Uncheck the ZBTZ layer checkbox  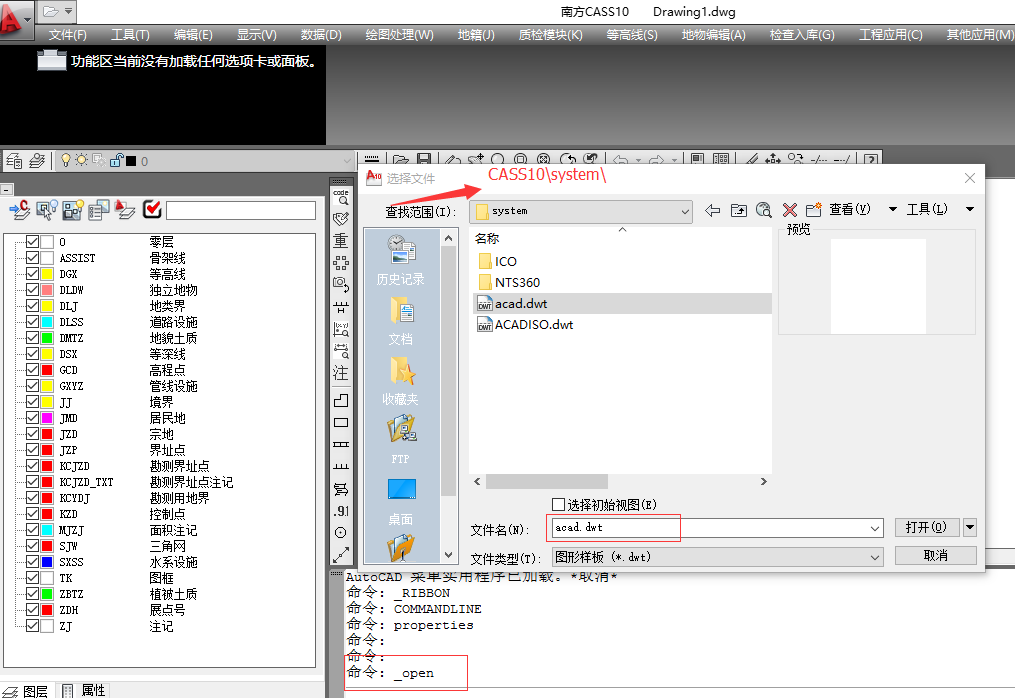click(32, 594)
